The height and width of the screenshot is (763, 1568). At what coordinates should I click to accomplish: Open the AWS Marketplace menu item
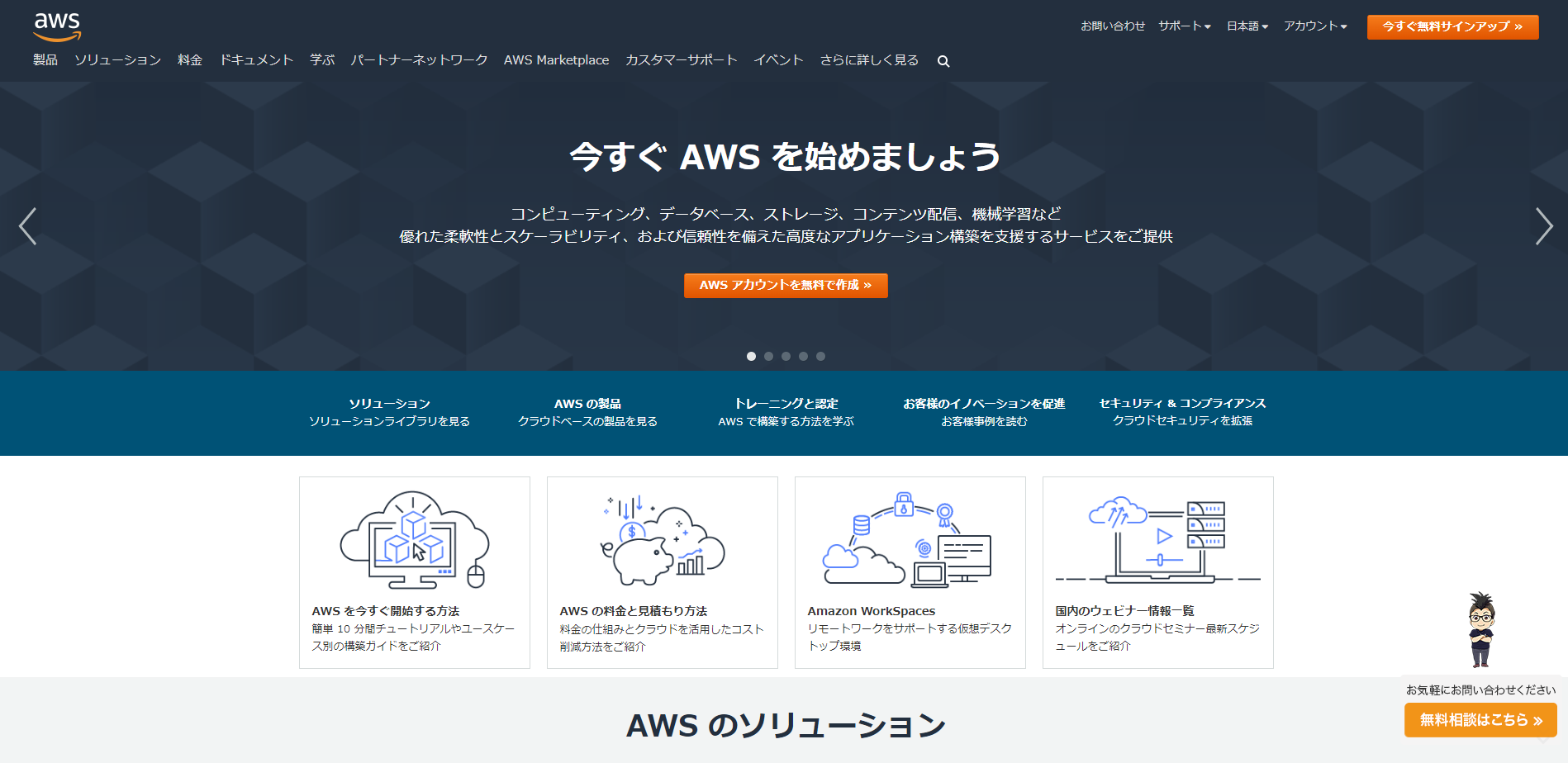click(556, 60)
